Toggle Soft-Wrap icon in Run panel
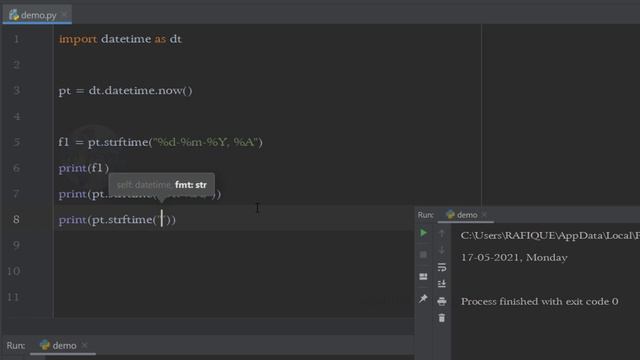This screenshot has height=360, width=640. tap(442, 267)
